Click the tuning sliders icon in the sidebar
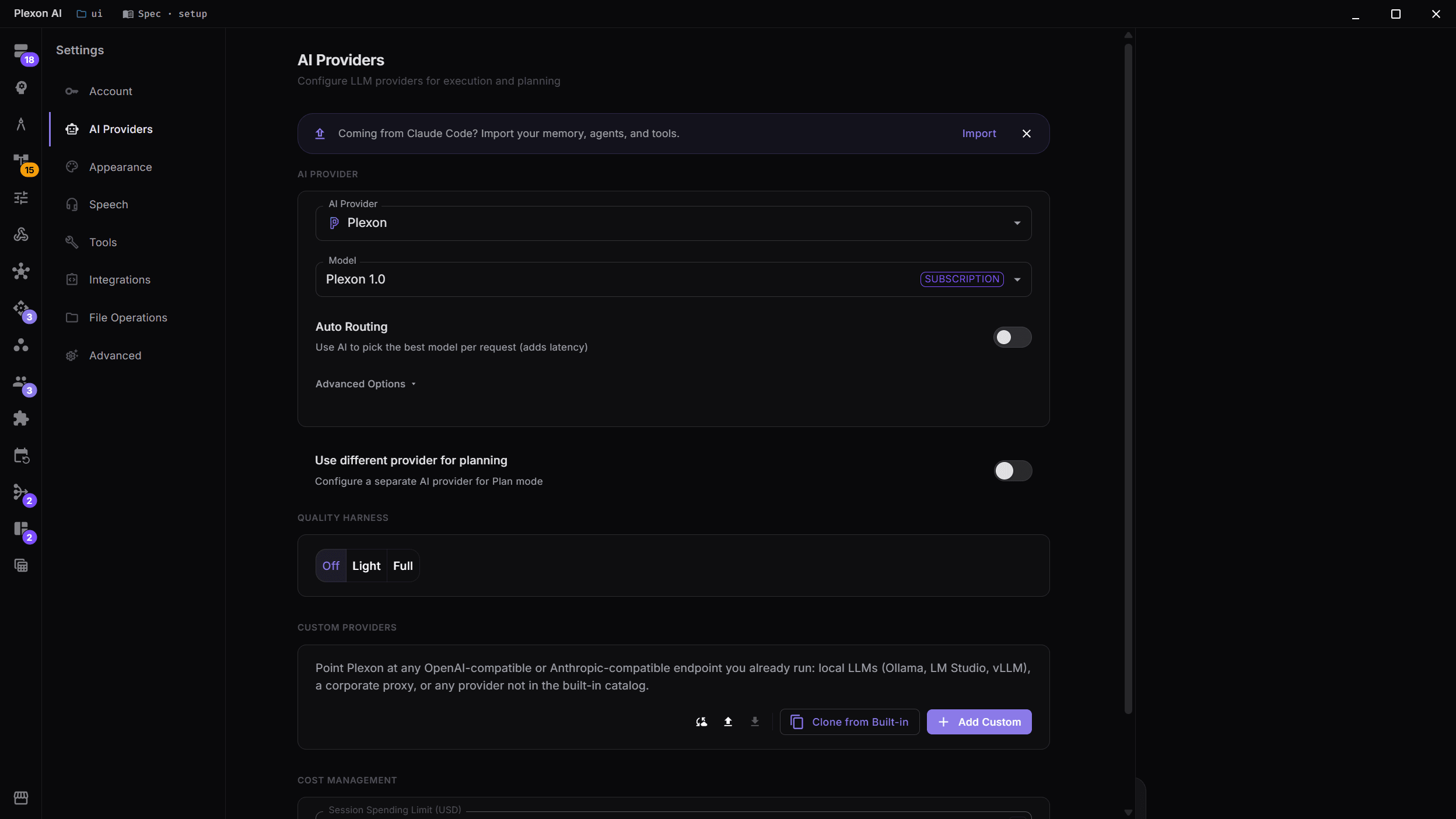Image resolution: width=1456 pixels, height=819 pixels. pos(21,198)
